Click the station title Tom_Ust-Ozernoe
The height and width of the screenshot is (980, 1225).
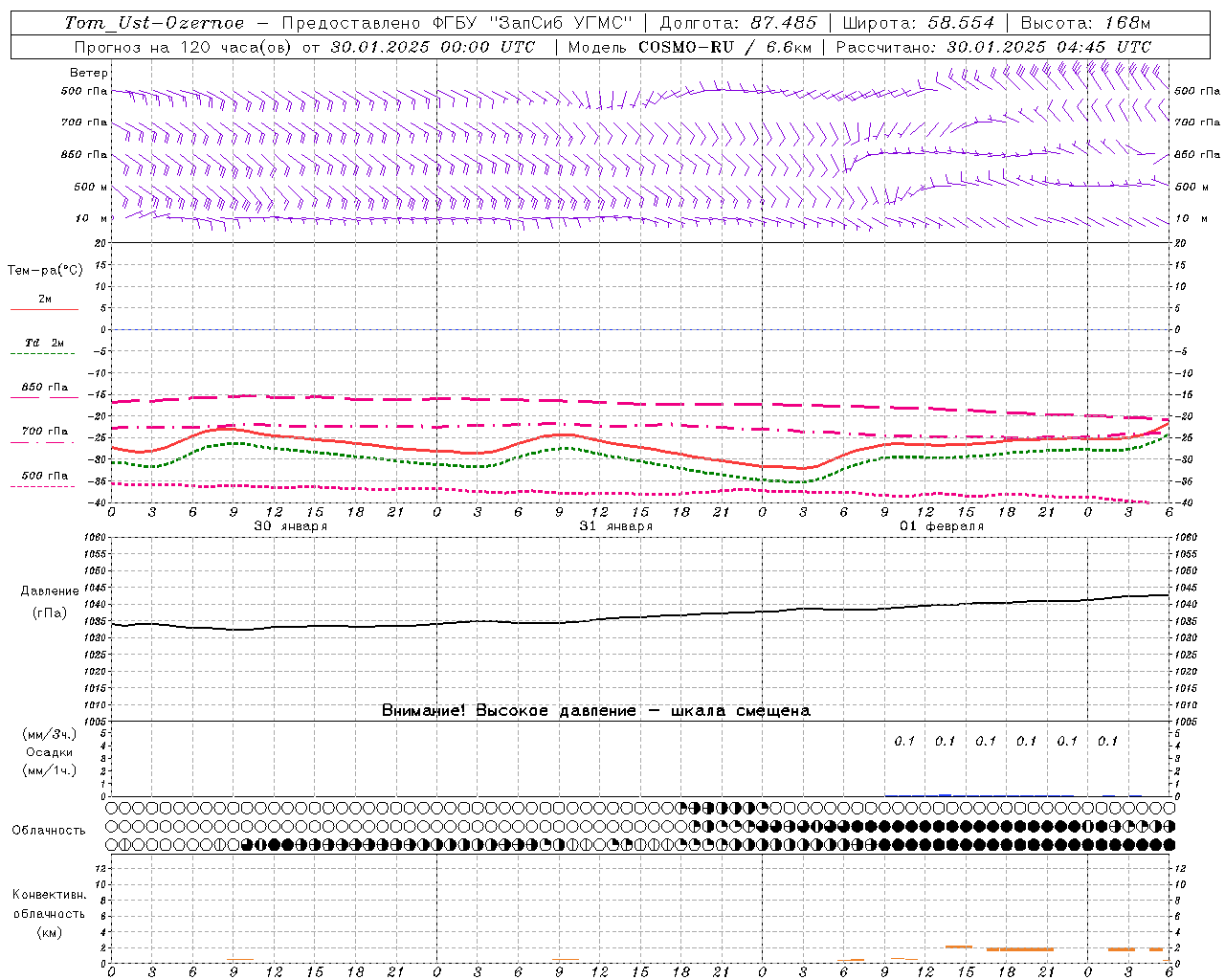[154, 23]
